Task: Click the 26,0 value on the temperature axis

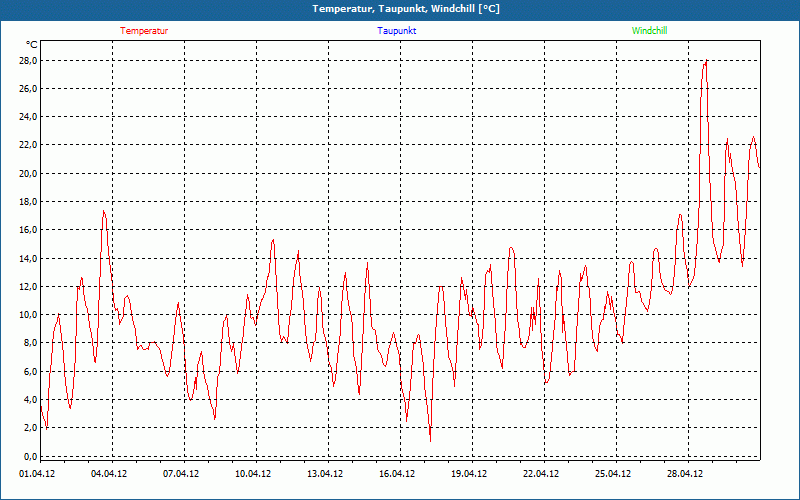Action: 28,89
